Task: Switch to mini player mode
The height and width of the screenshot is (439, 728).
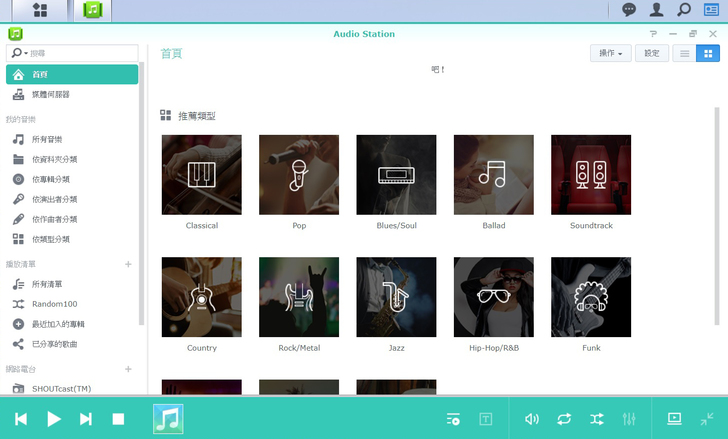Action: click(x=707, y=419)
